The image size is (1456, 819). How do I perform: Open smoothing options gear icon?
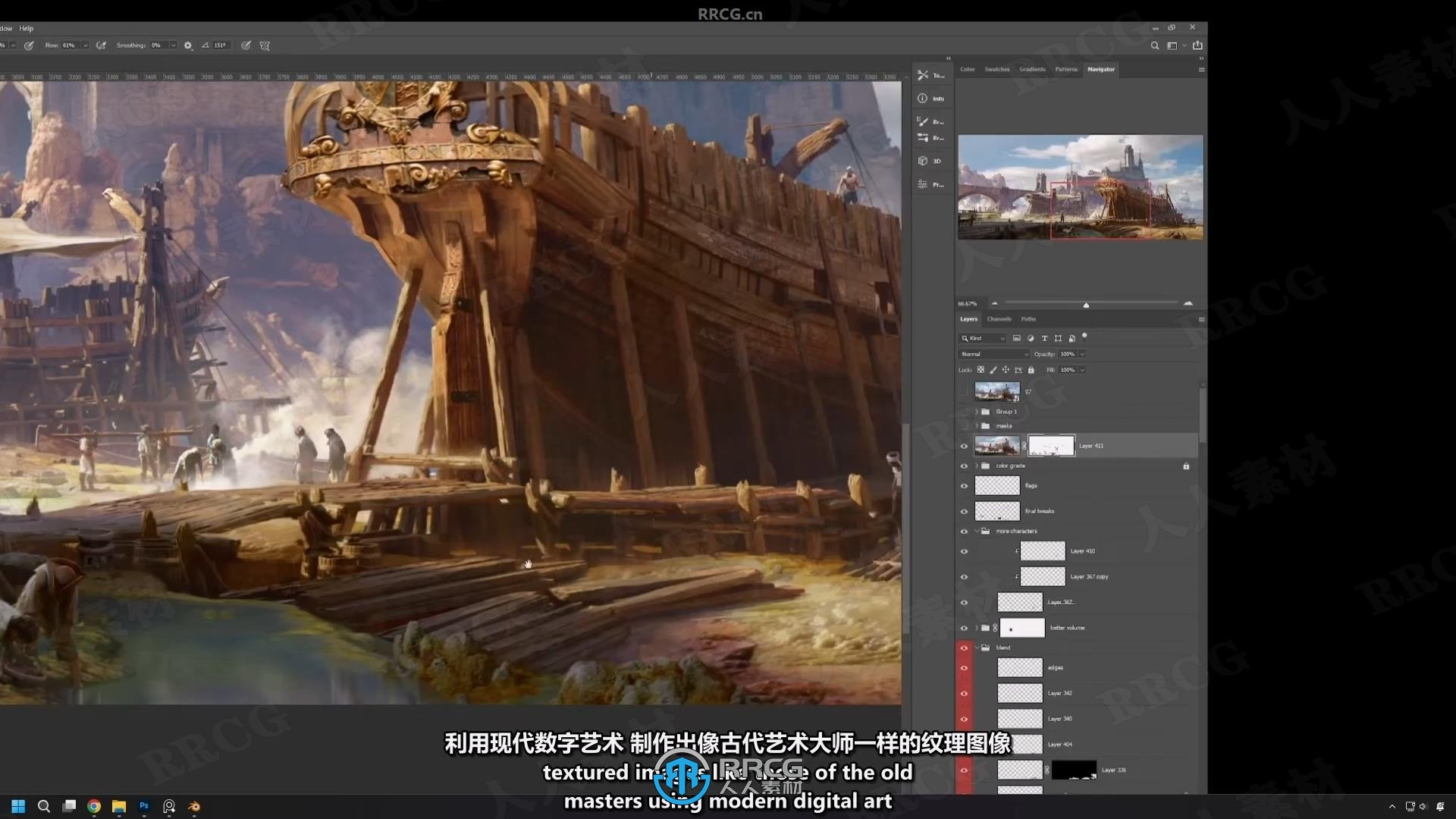(188, 45)
